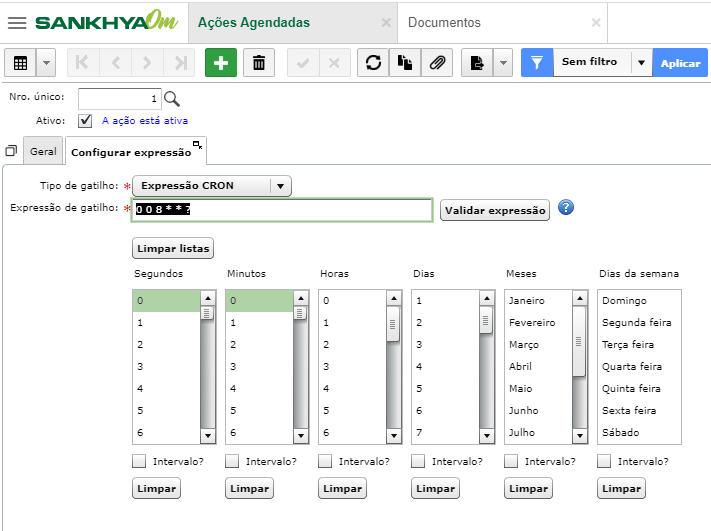Viewport: 711px width, 531px height.
Task: Select 2 in the Horas list
Action: click(x=352, y=345)
